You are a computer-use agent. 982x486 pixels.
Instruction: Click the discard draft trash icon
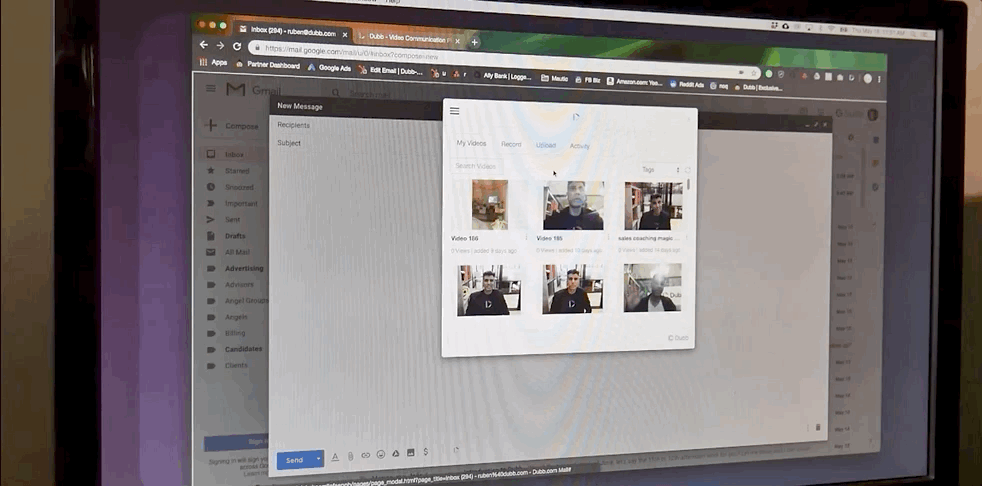(x=818, y=427)
